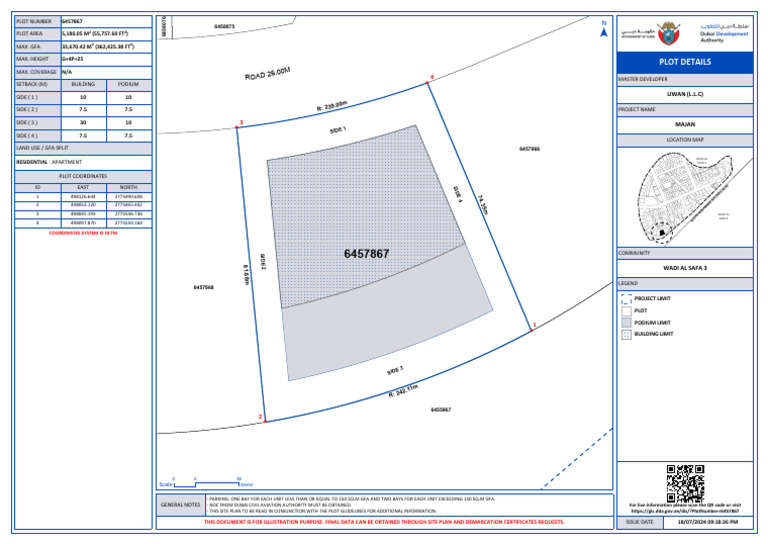Click the LAND USE / GFA SPLIT header
The image size is (768, 544).
[83, 148]
